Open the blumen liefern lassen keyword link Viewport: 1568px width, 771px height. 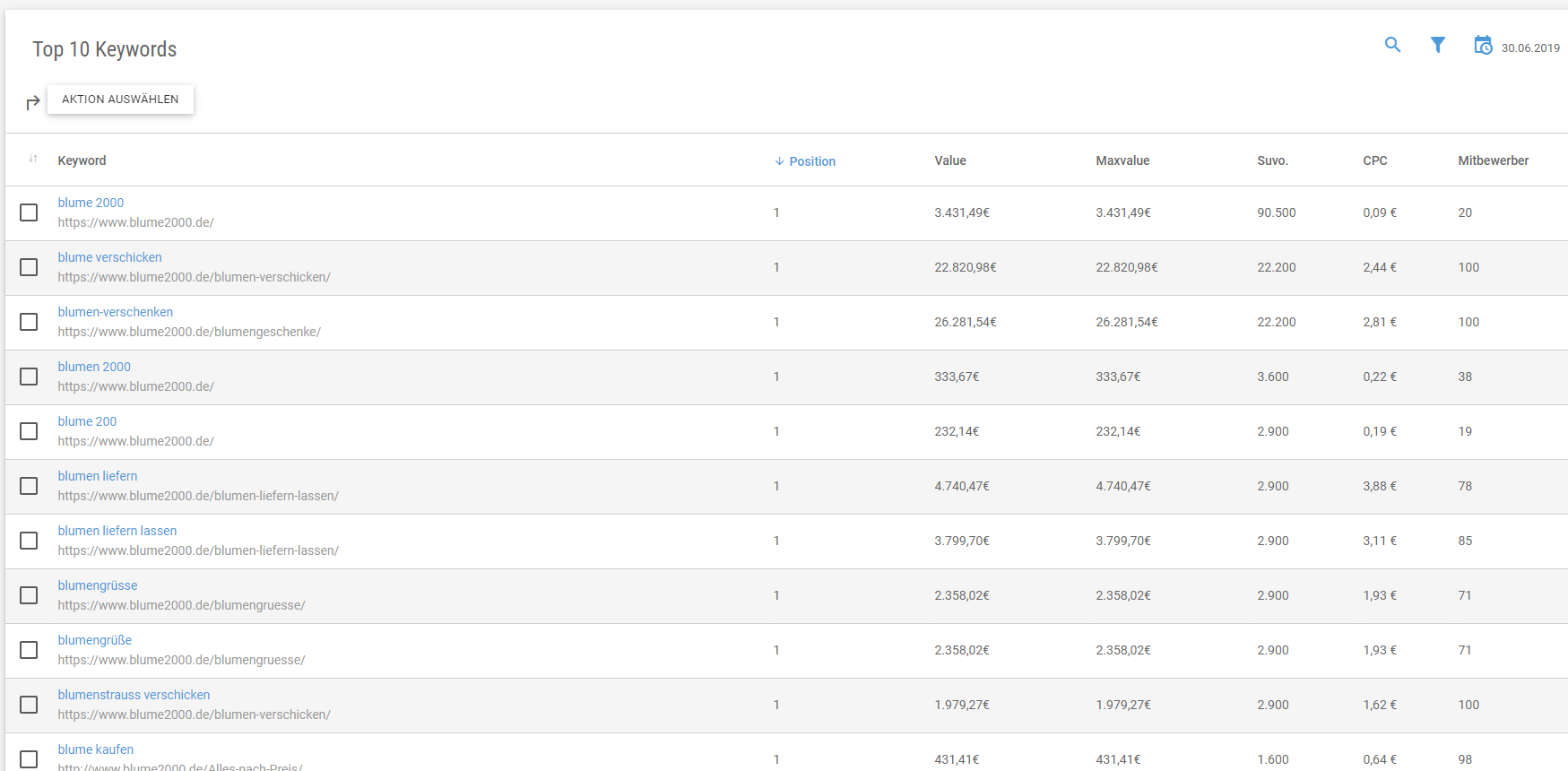coord(117,531)
